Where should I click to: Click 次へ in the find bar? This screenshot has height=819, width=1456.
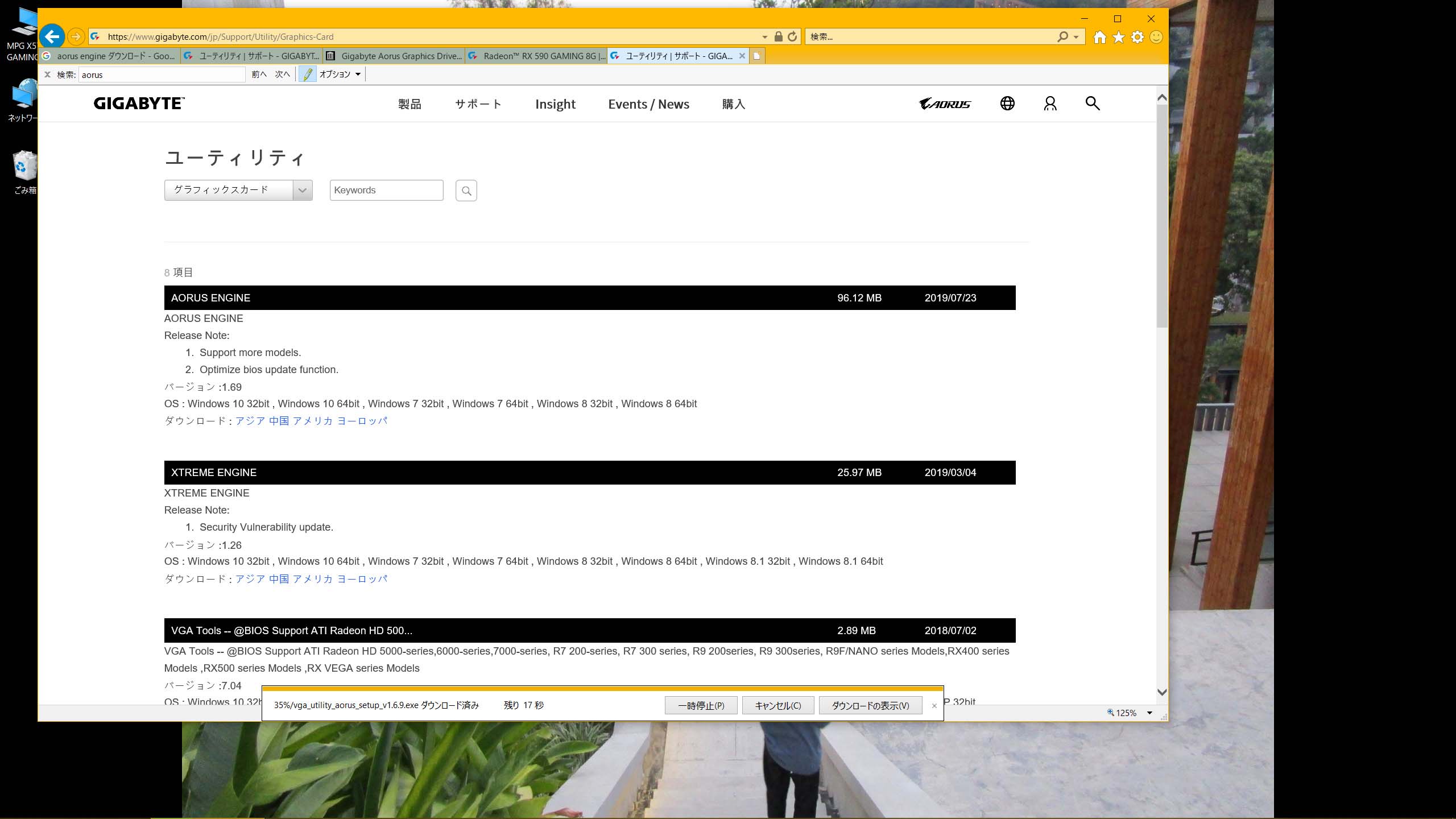click(283, 75)
